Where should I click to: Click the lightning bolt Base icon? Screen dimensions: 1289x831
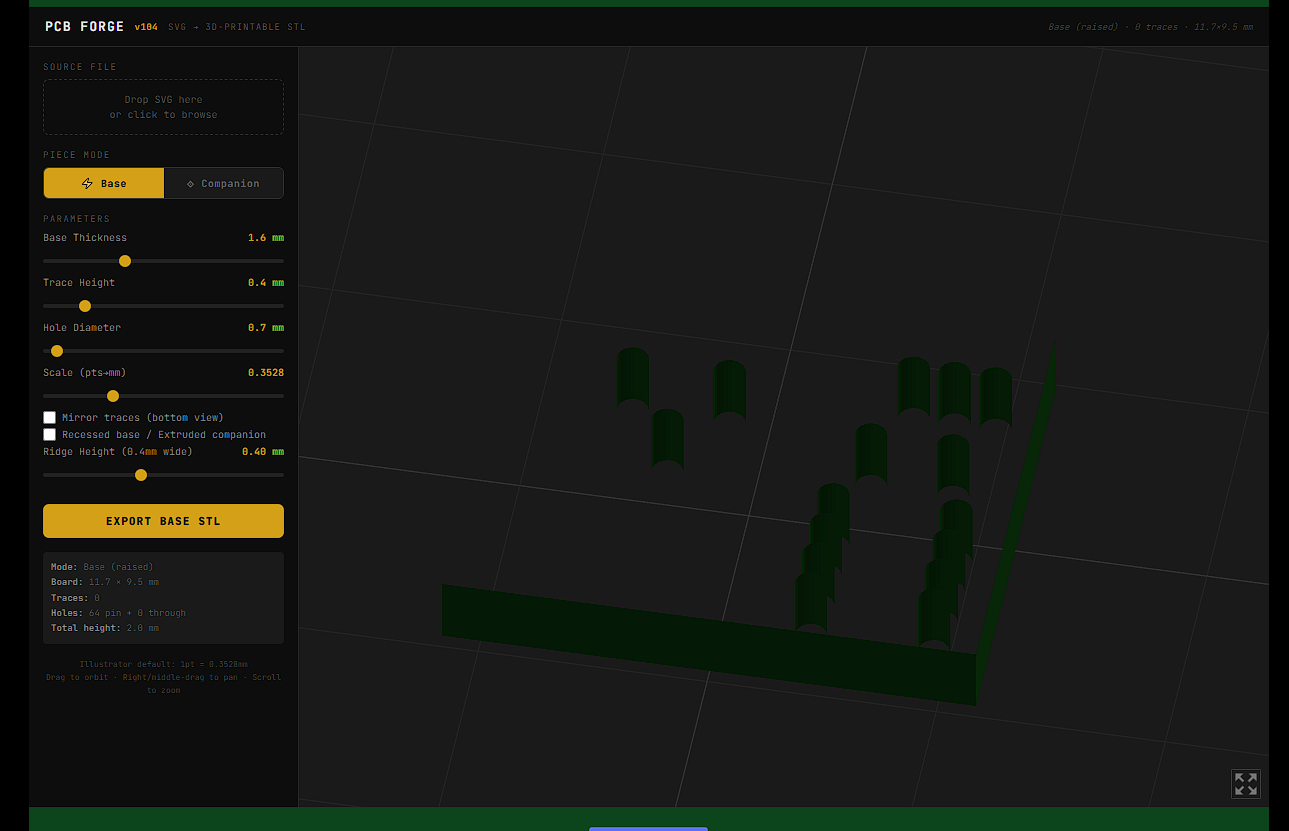coord(87,184)
